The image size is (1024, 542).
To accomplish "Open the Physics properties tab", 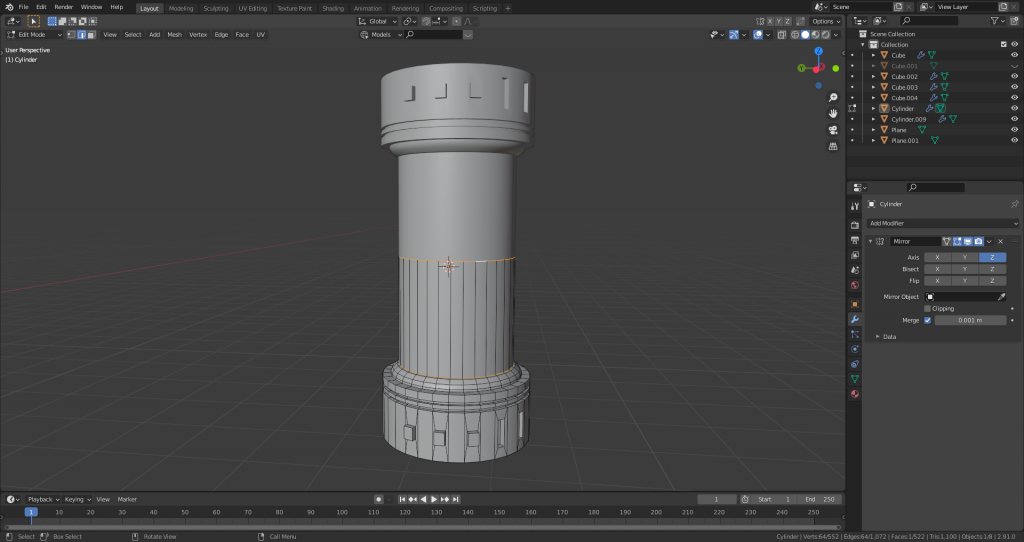I will [855, 349].
